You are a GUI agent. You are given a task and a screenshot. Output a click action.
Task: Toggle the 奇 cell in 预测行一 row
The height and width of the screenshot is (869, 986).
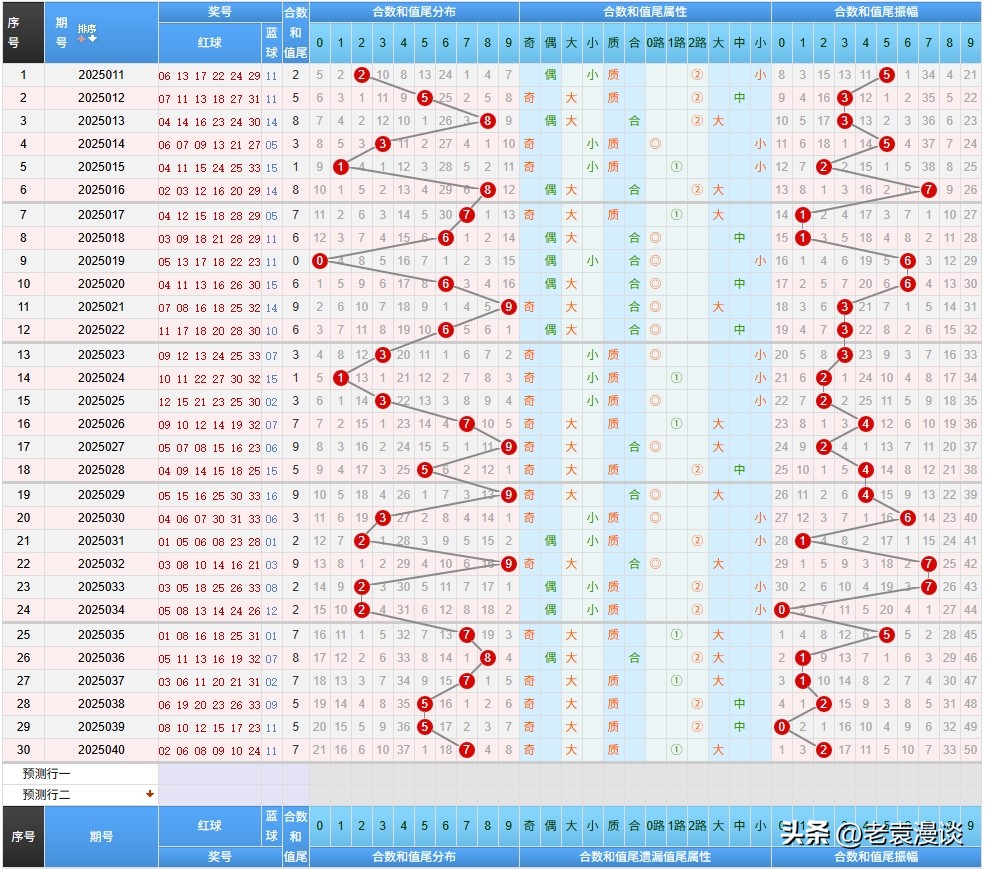529,774
